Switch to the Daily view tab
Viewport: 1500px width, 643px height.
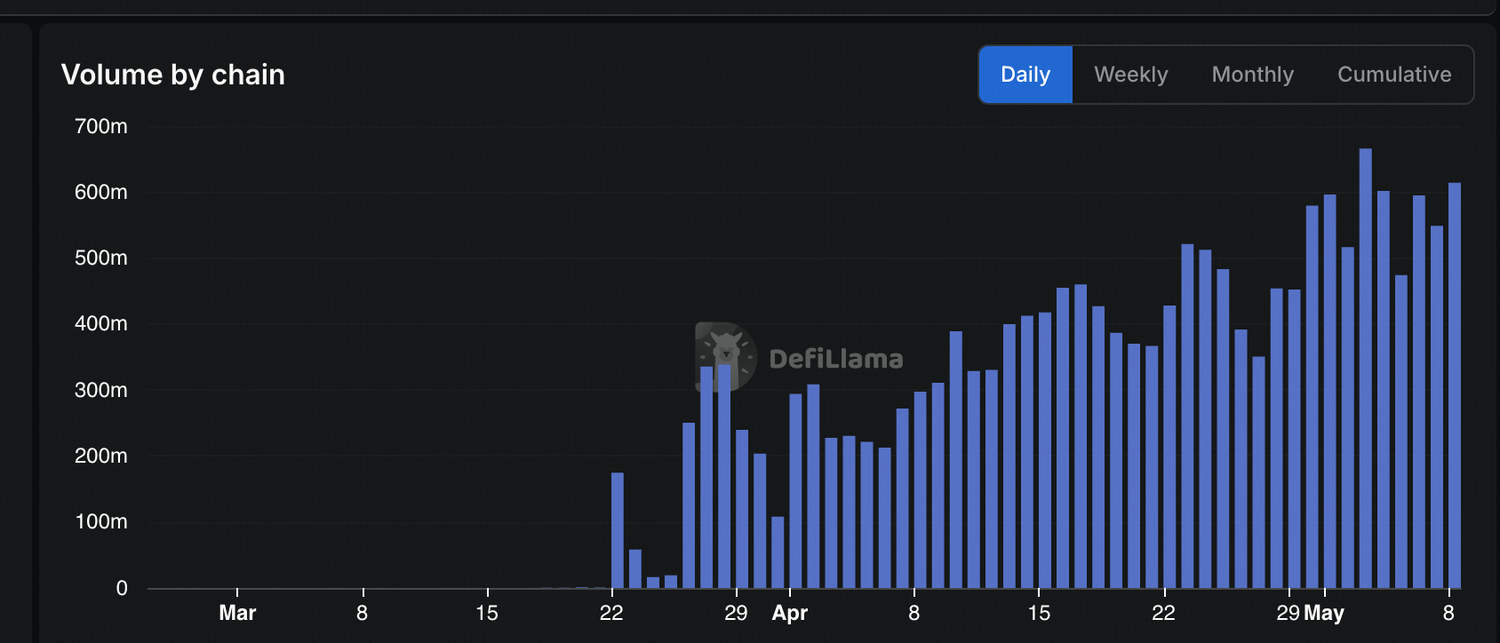[x=1025, y=74]
